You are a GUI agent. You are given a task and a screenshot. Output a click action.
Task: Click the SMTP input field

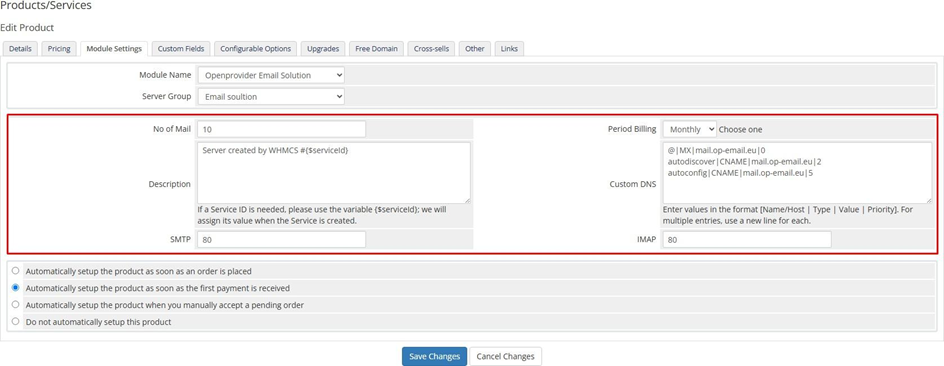coord(281,240)
